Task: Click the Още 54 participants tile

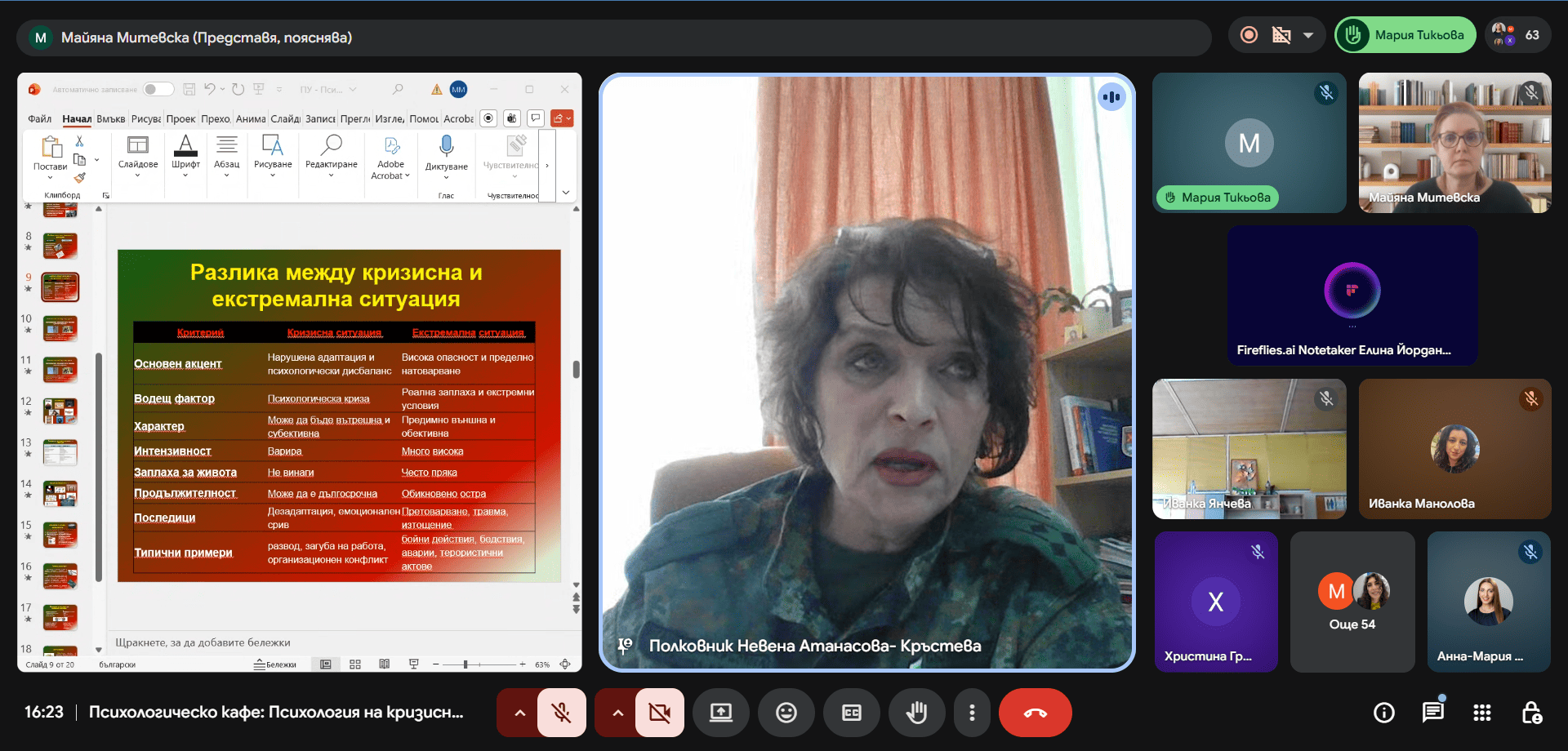Action: [x=1352, y=602]
